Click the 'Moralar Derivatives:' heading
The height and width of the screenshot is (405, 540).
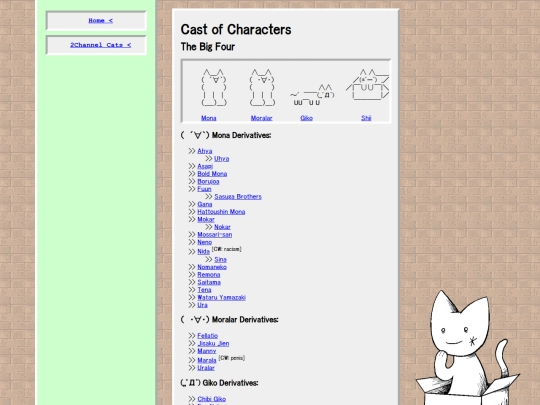(245, 320)
